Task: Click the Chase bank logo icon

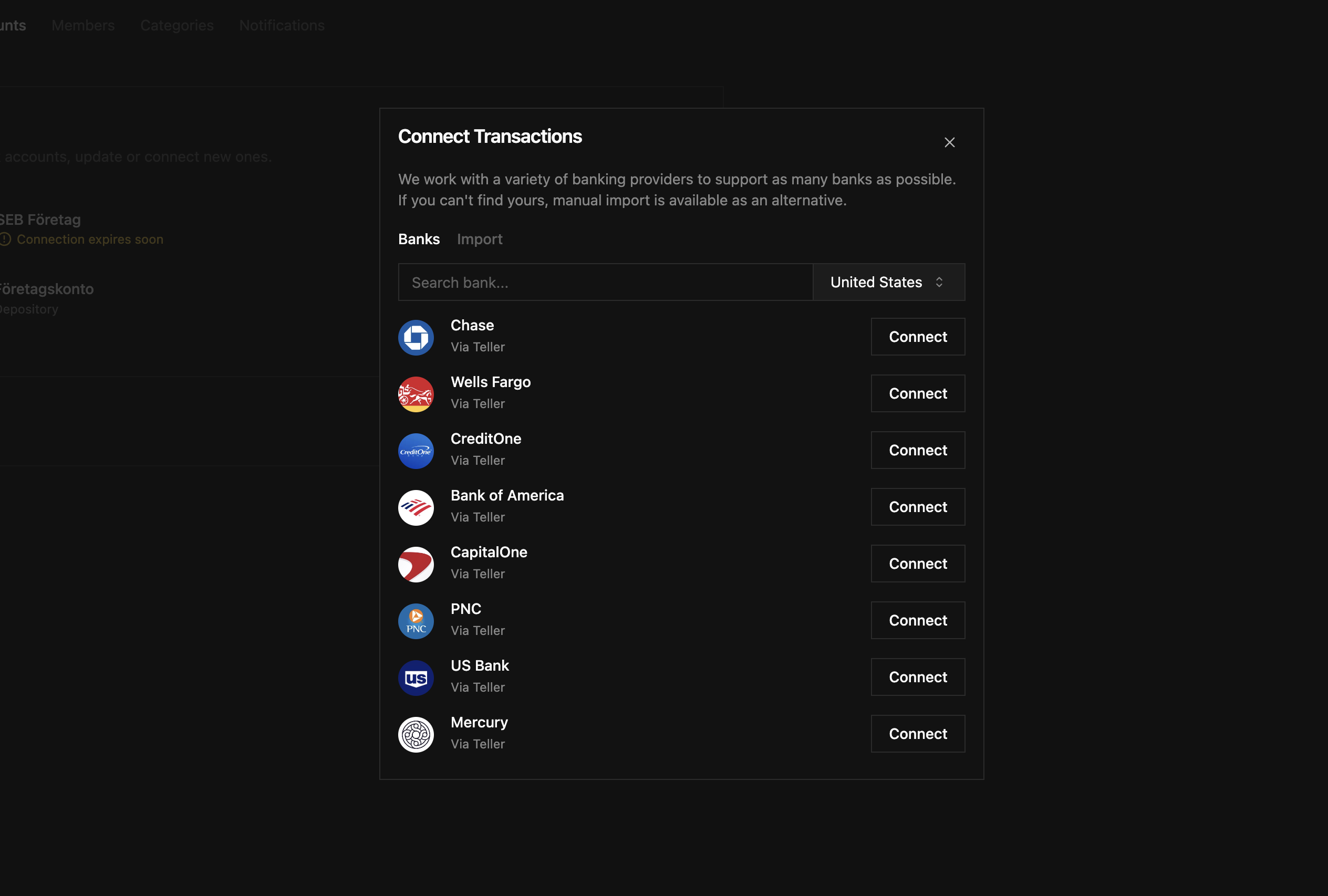Action: [416, 337]
